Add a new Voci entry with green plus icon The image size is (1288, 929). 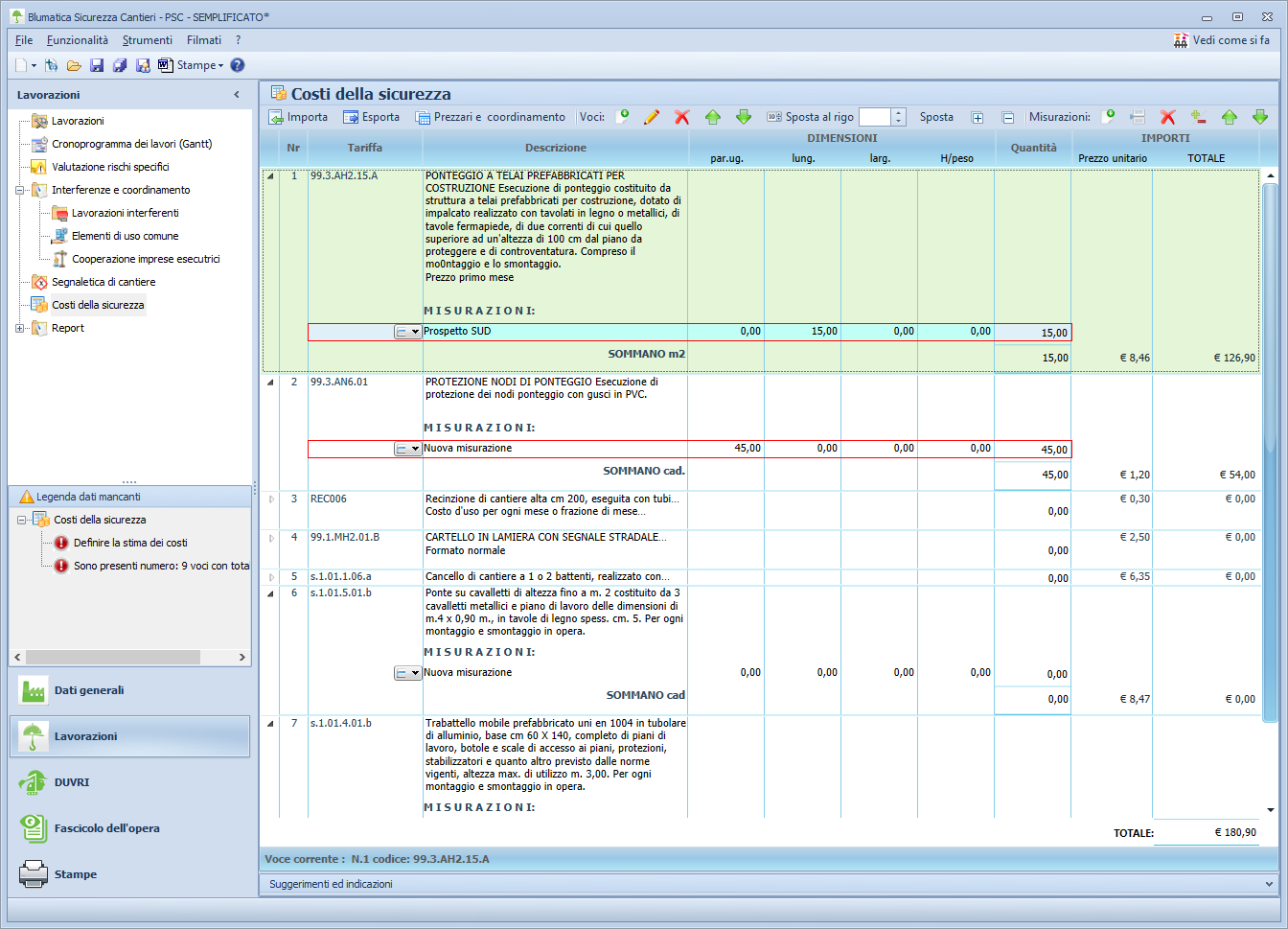click(x=623, y=117)
